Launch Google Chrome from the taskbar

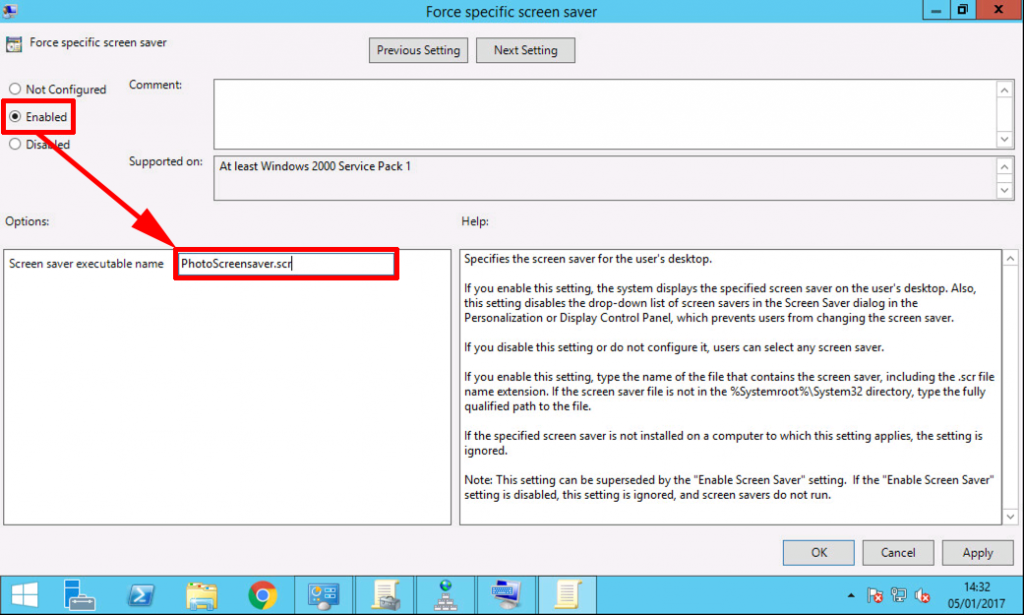262,597
